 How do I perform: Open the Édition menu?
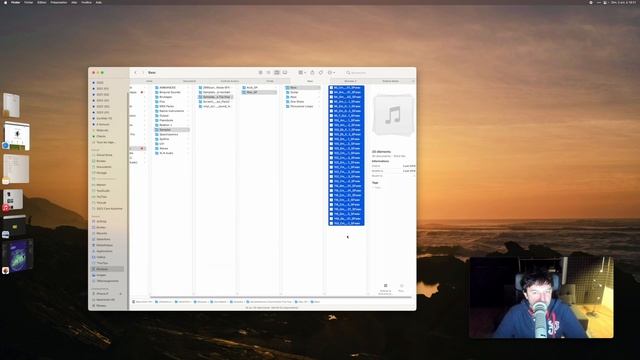pos(42,2)
